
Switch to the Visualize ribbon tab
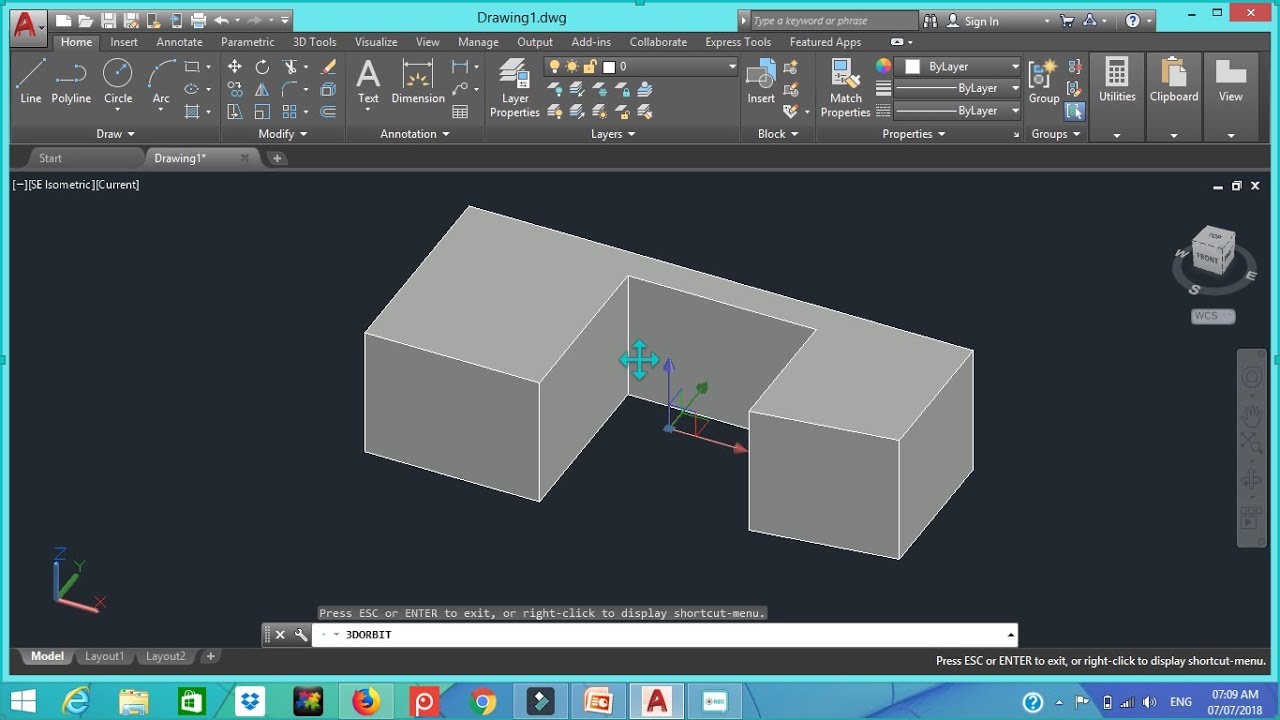coord(376,42)
